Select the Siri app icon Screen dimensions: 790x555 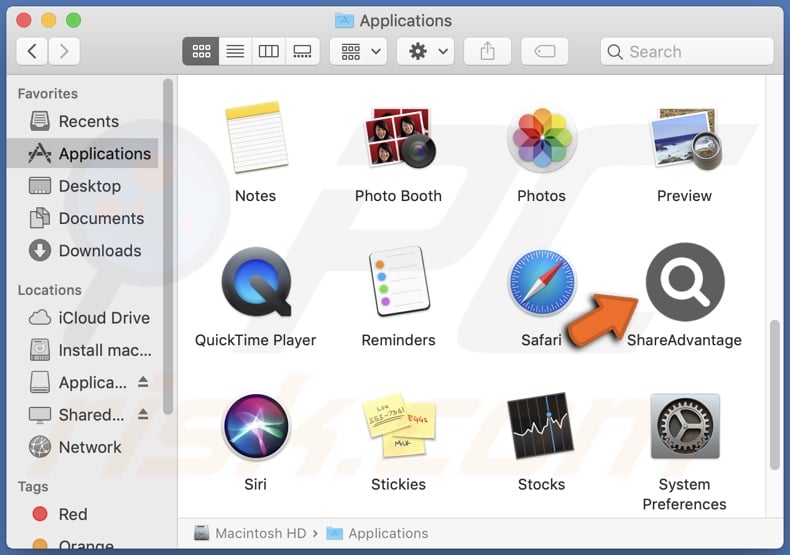point(256,427)
